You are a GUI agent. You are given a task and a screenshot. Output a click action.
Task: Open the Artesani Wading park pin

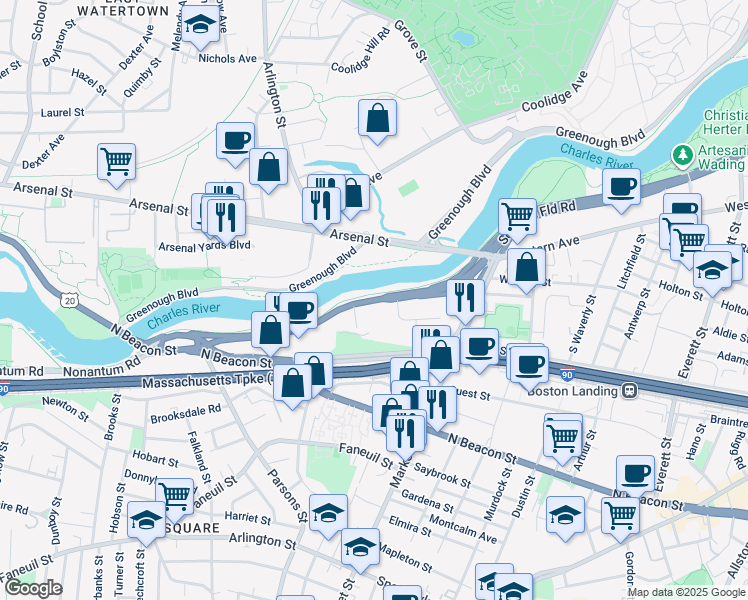click(683, 156)
